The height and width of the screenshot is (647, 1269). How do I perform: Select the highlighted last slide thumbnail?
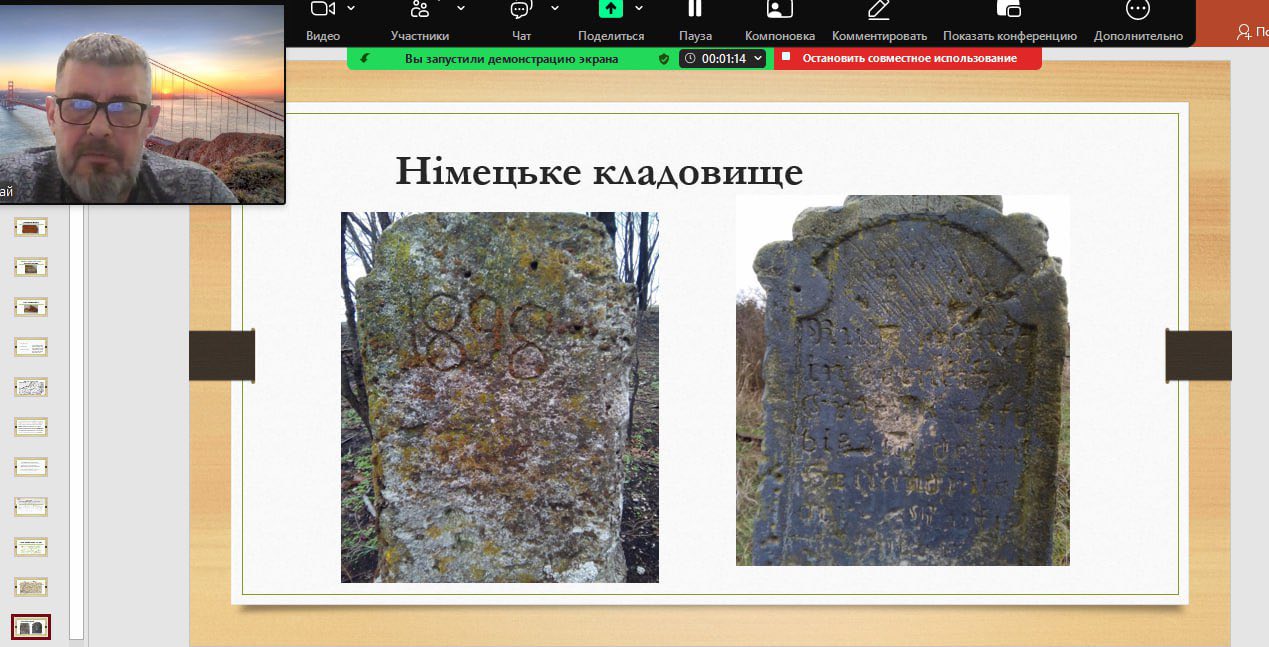click(x=30, y=627)
